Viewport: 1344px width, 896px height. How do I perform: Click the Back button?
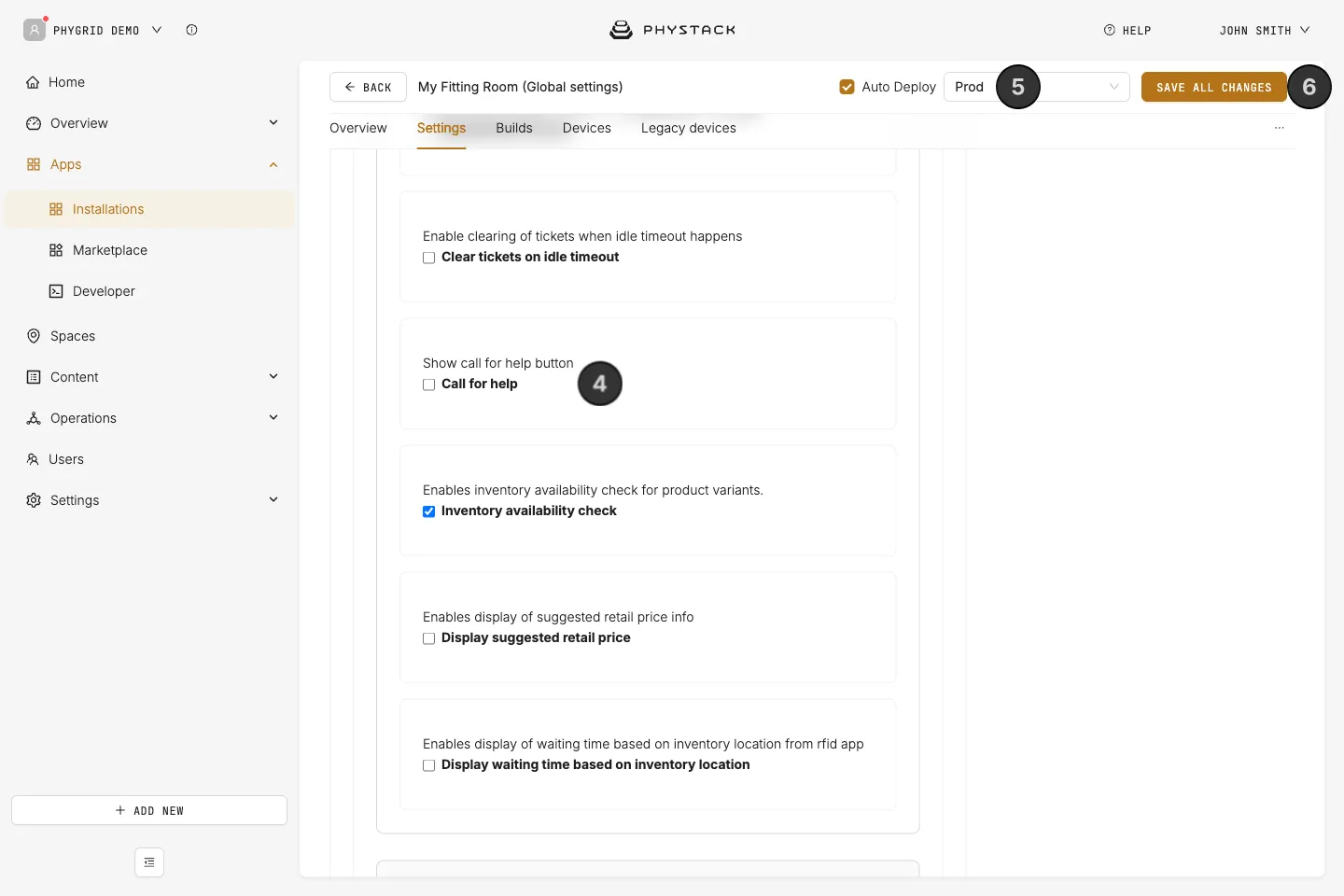pos(368,87)
